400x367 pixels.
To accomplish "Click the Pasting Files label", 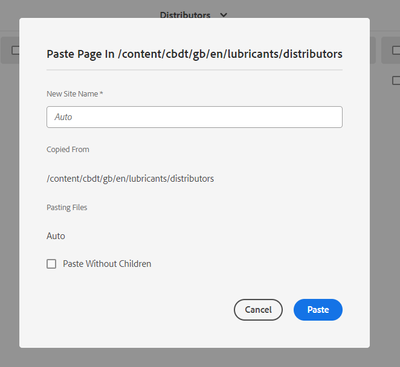I will [x=67, y=207].
